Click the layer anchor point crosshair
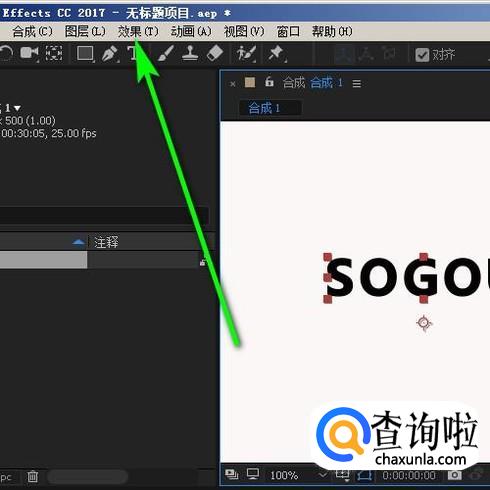Screen dimensions: 490x490 [424, 323]
